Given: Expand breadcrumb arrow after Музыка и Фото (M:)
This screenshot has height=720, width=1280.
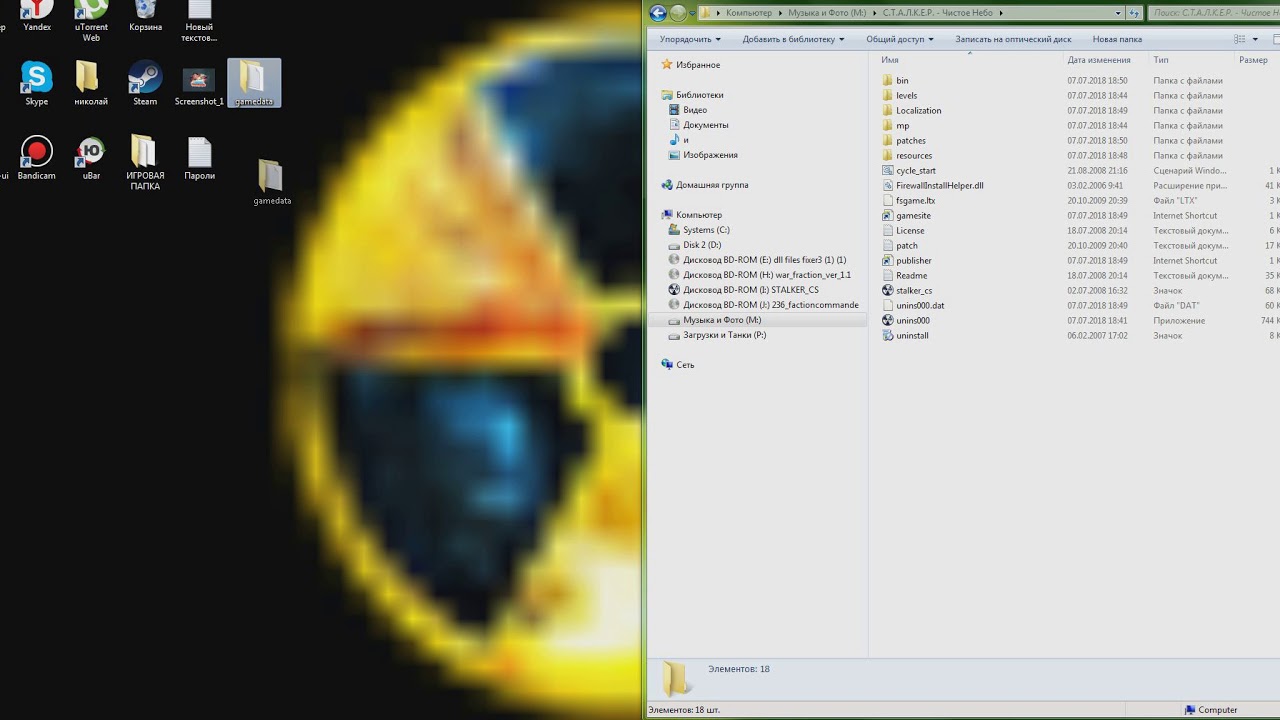Looking at the screenshot, I should (874, 13).
